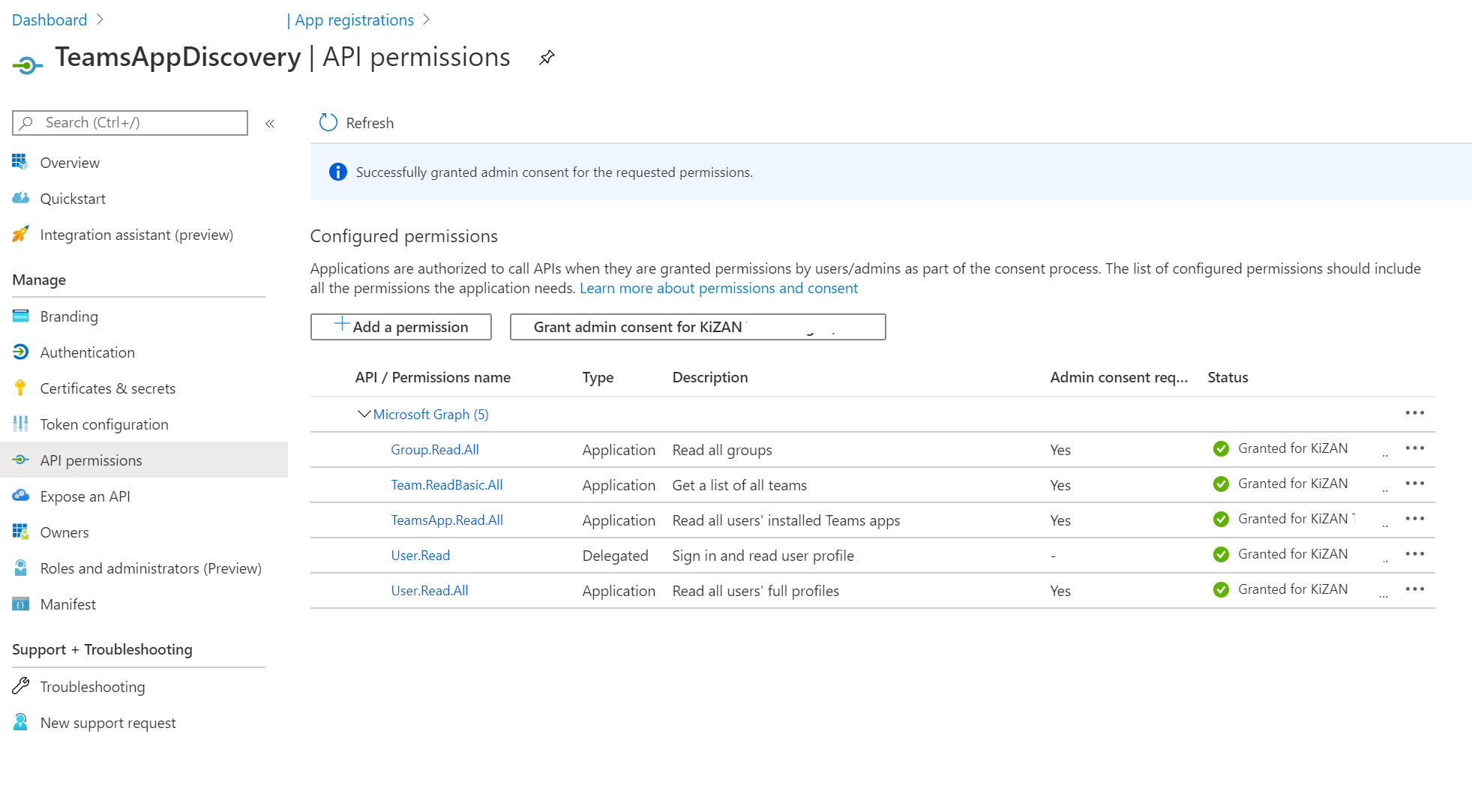Click the Token configuration bars icon
The image size is (1472, 812).
coord(20,424)
